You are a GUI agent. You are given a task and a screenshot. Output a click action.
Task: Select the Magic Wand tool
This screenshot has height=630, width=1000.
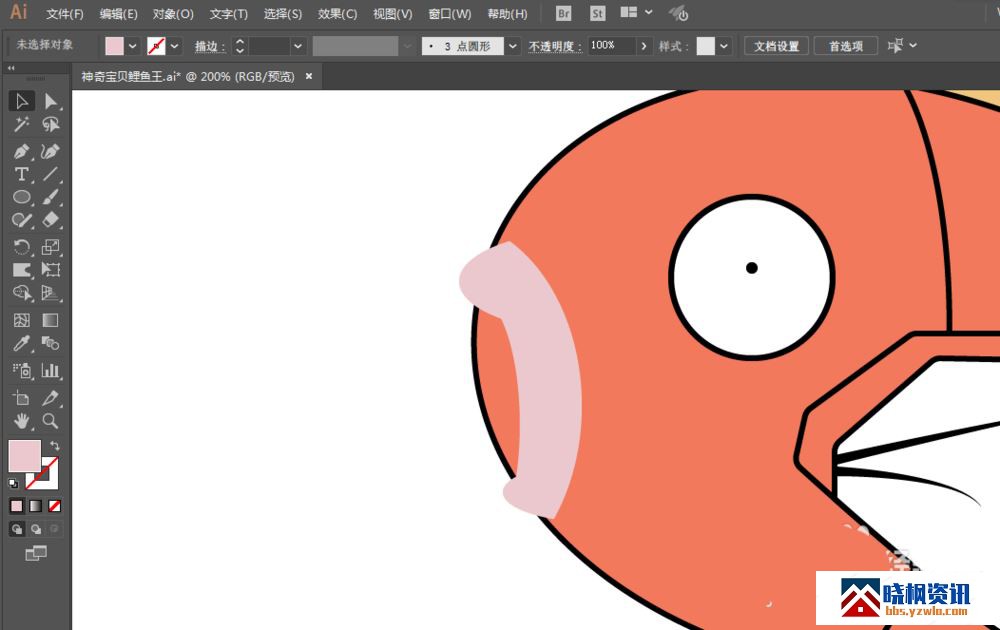(22, 124)
